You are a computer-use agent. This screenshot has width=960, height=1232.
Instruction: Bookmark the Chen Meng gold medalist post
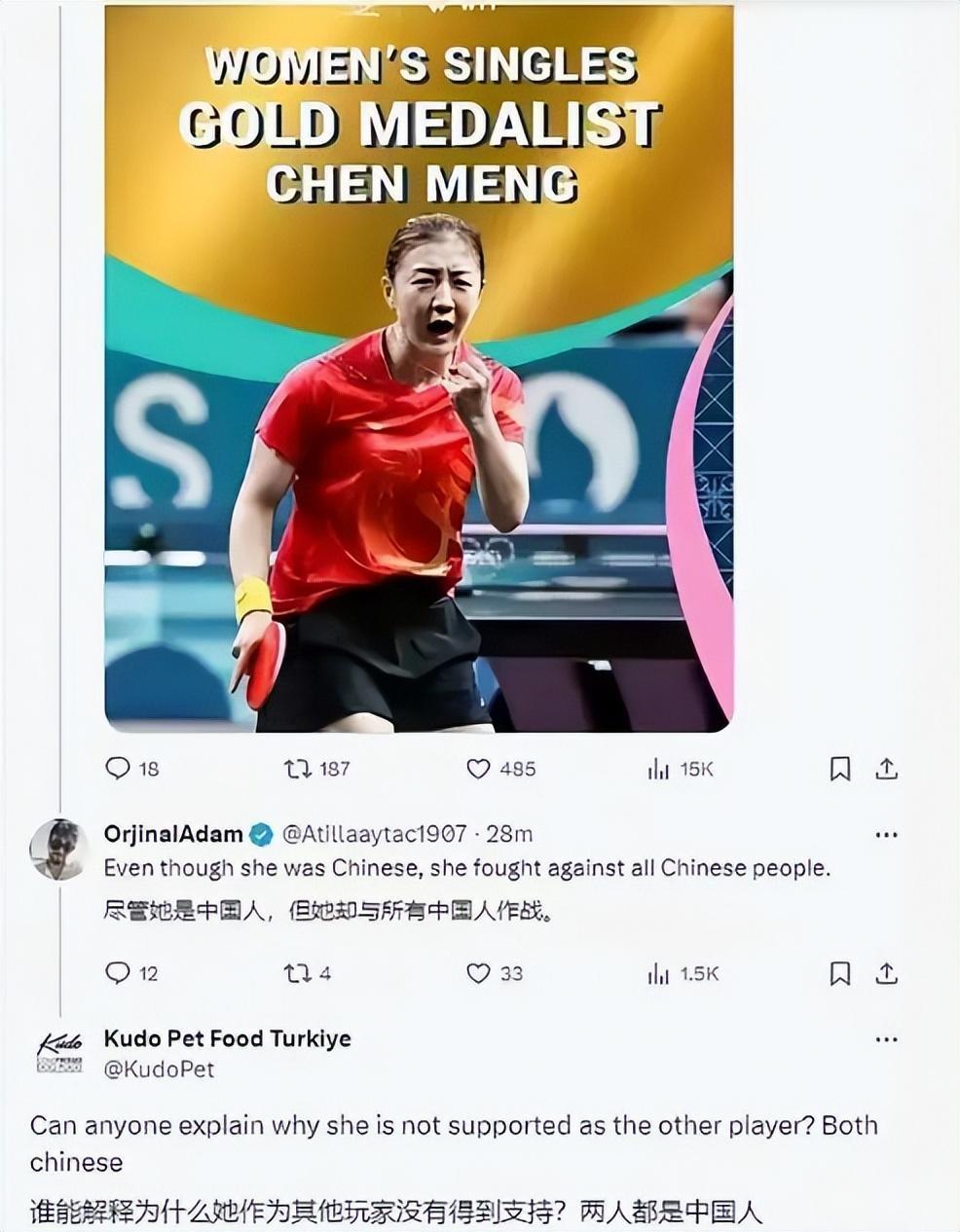coord(840,769)
